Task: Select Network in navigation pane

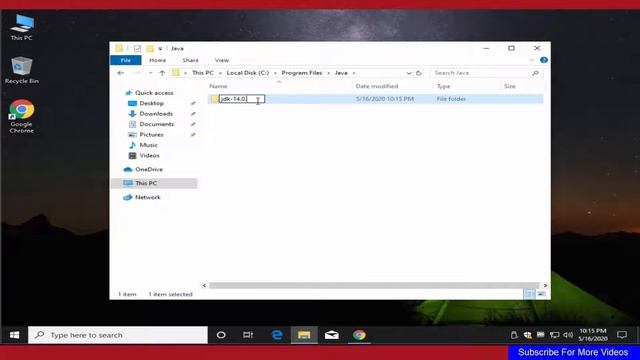Action: pyautogui.click(x=147, y=197)
